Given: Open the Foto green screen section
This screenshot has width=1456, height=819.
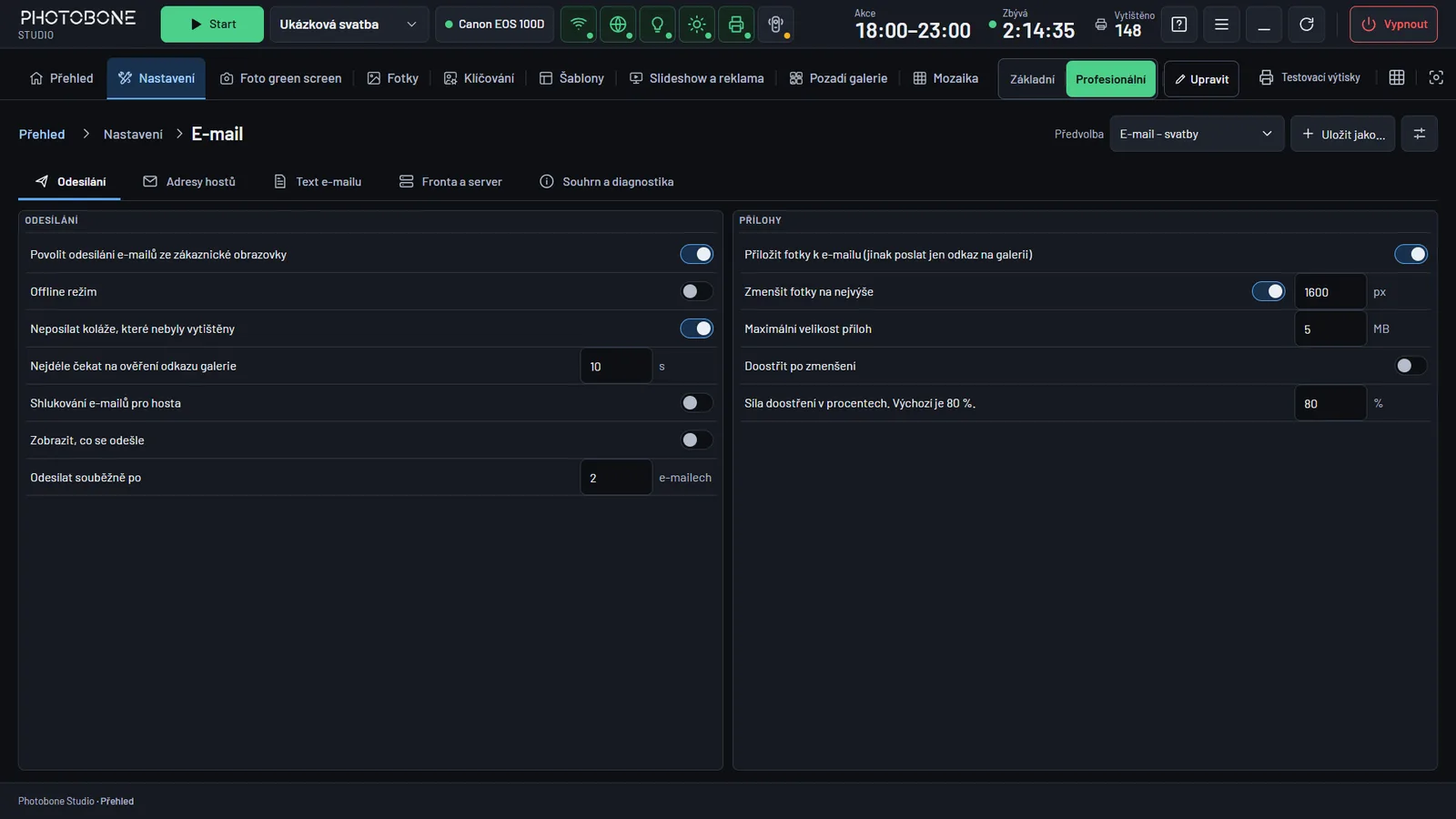Looking at the screenshot, I should tap(281, 78).
